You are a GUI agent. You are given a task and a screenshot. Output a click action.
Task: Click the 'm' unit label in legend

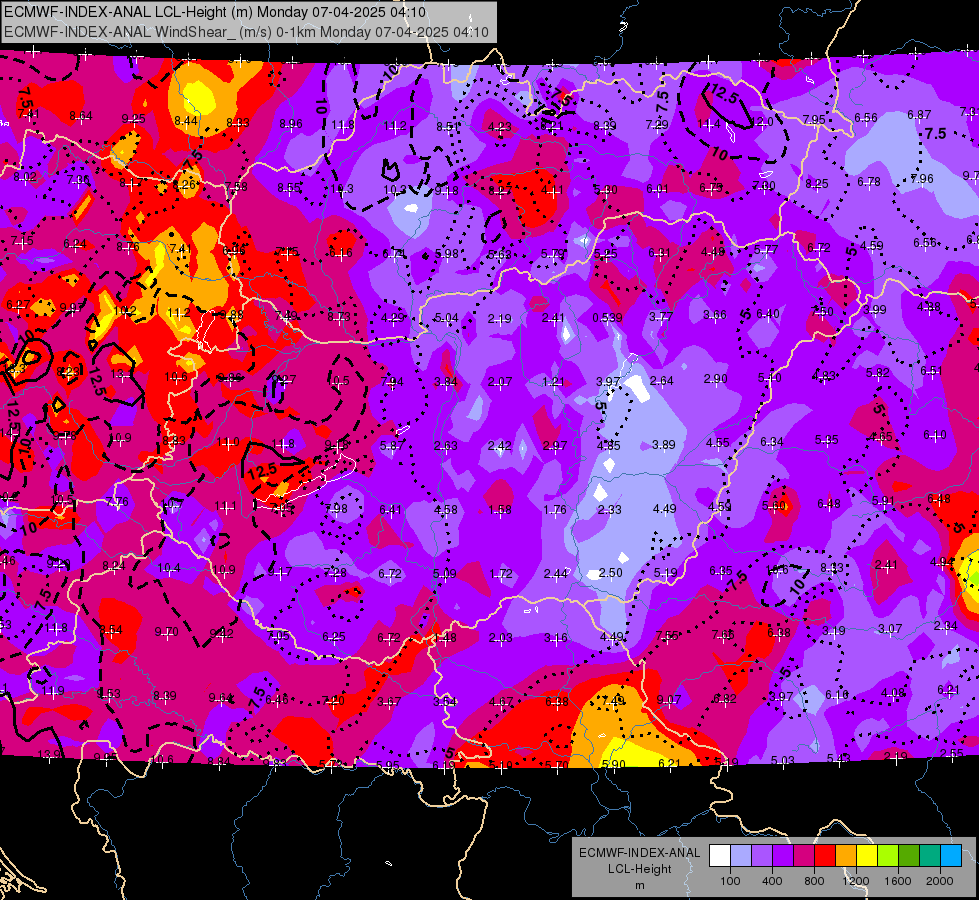click(639, 885)
